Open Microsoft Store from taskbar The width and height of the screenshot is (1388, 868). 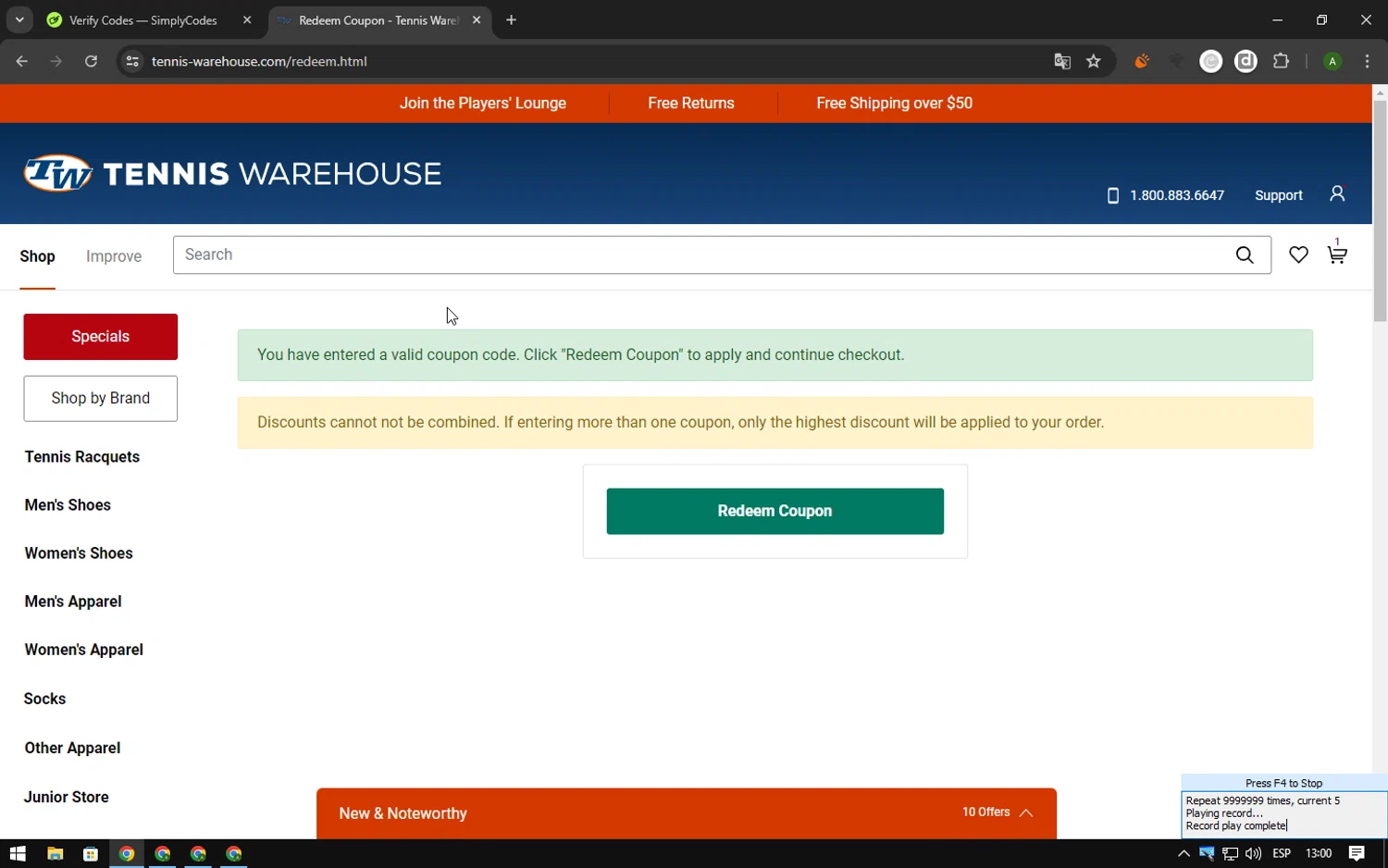[90, 853]
